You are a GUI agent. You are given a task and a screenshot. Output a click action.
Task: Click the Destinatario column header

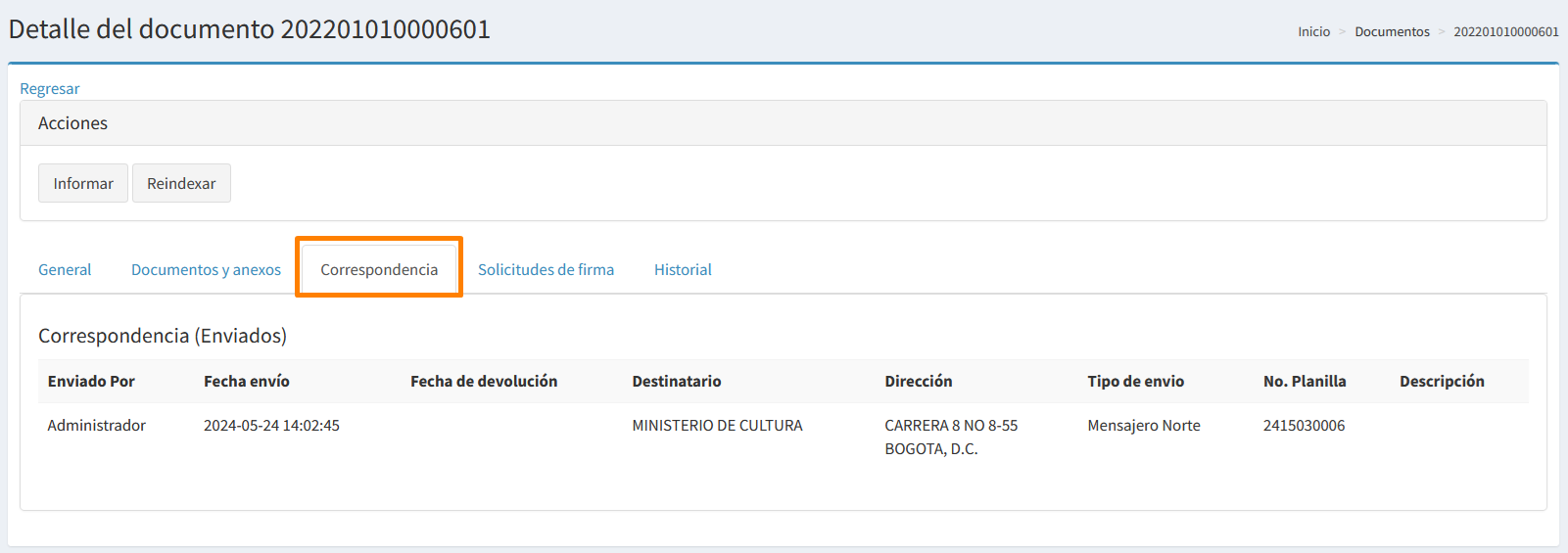point(677,381)
